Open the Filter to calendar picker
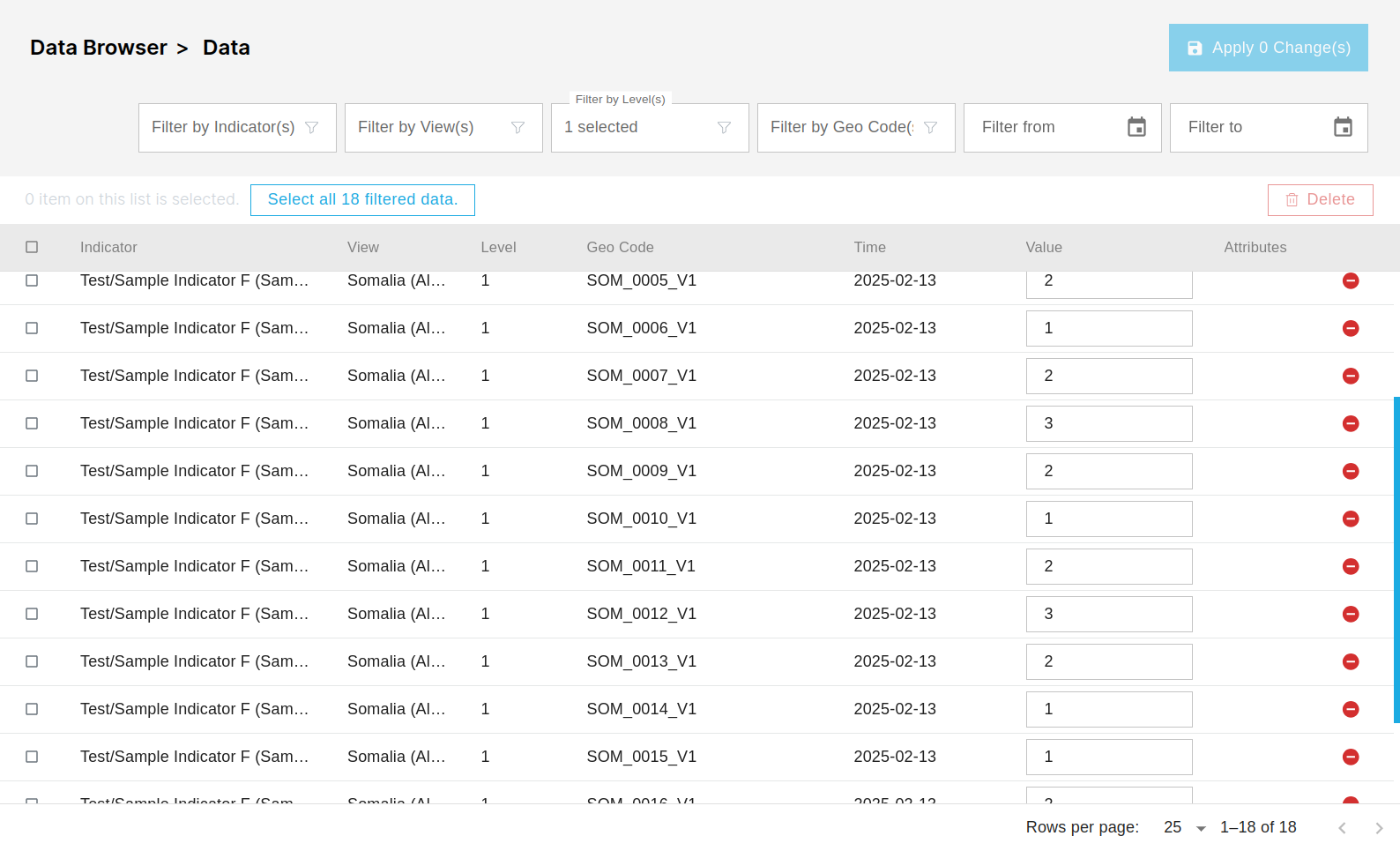Image resolution: width=1400 pixels, height=851 pixels. pos(1343,127)
